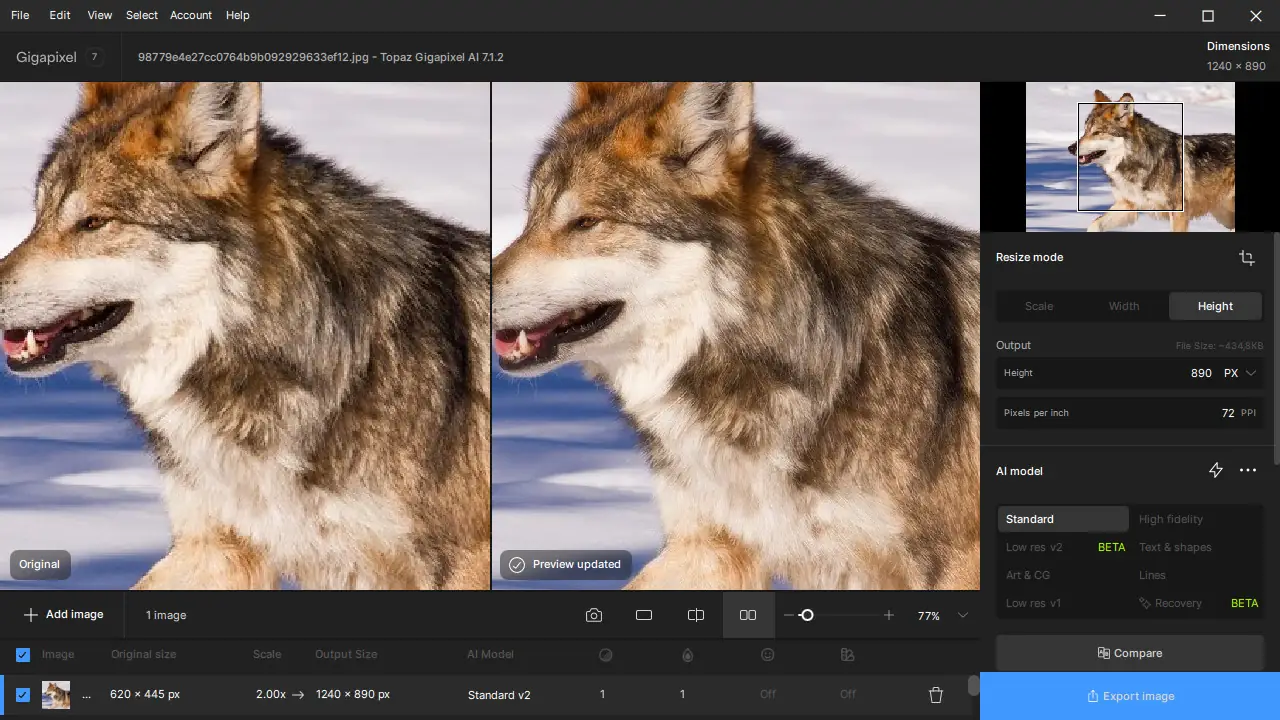
Task: Expand the 77% zoom level dropdown
Action: pos(963,616)
